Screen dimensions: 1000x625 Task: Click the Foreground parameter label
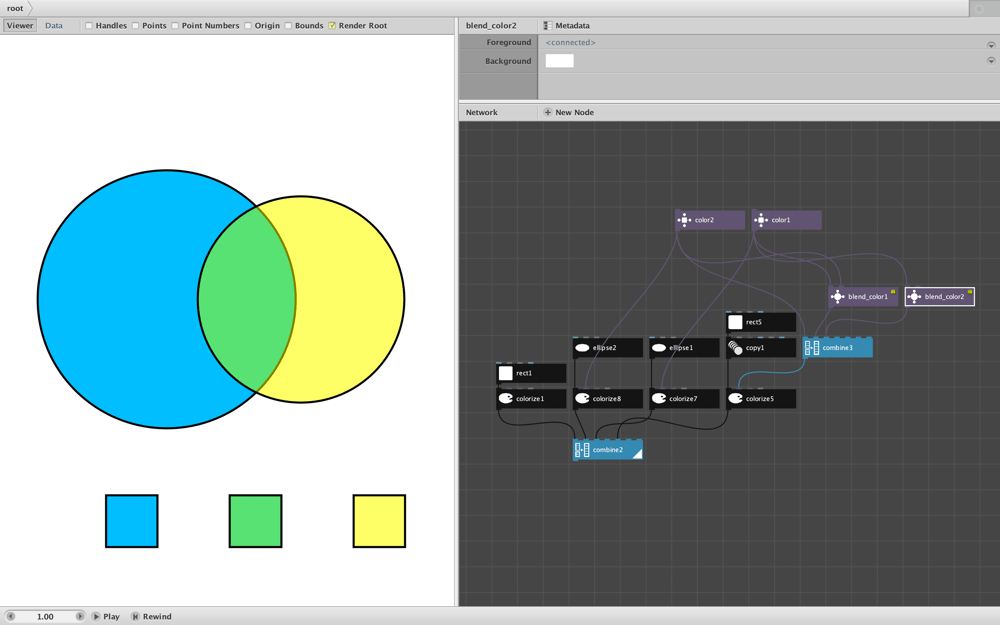click(x=508, y=42)
